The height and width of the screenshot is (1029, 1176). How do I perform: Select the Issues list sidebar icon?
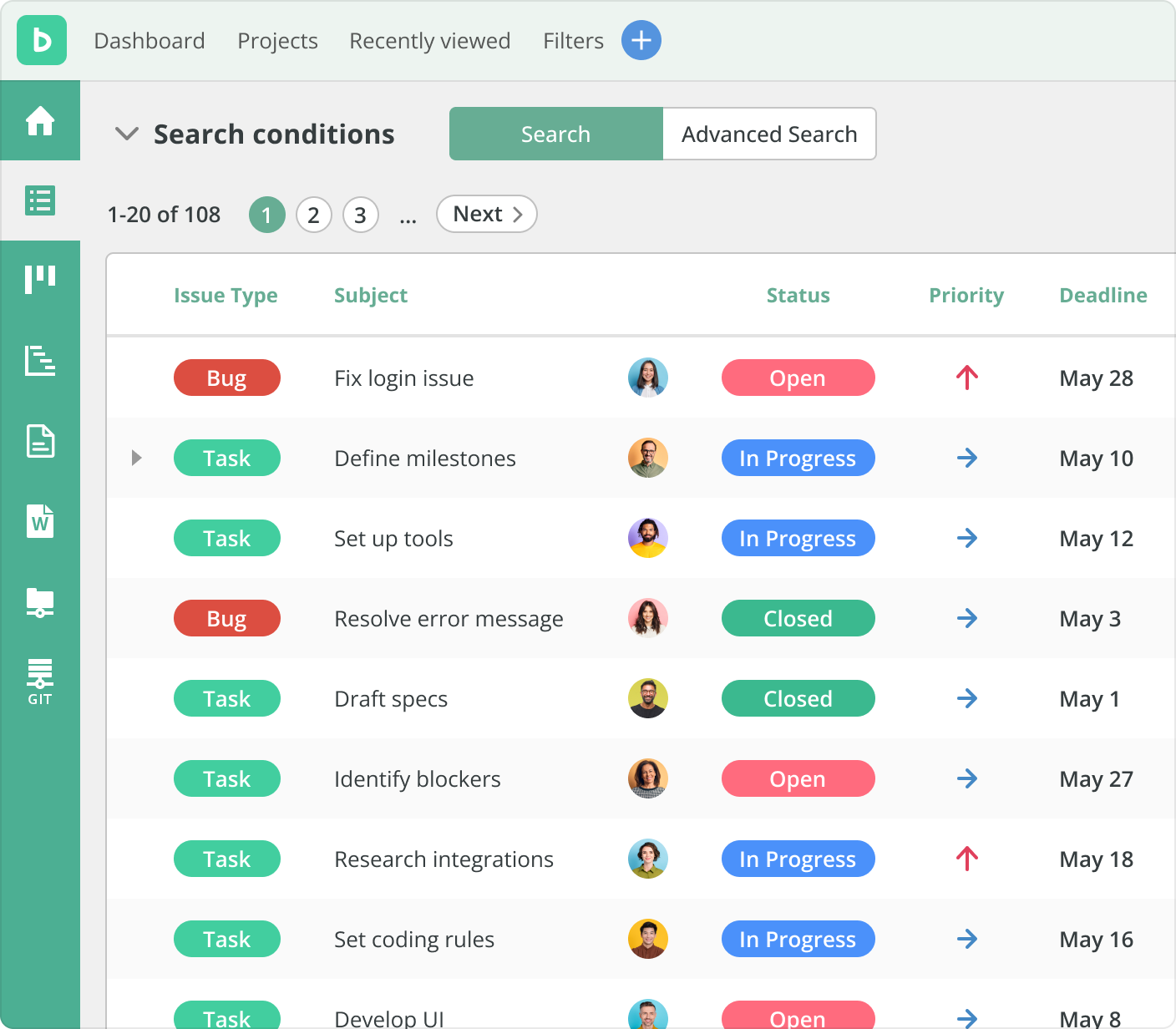click(x=40, y=200)
